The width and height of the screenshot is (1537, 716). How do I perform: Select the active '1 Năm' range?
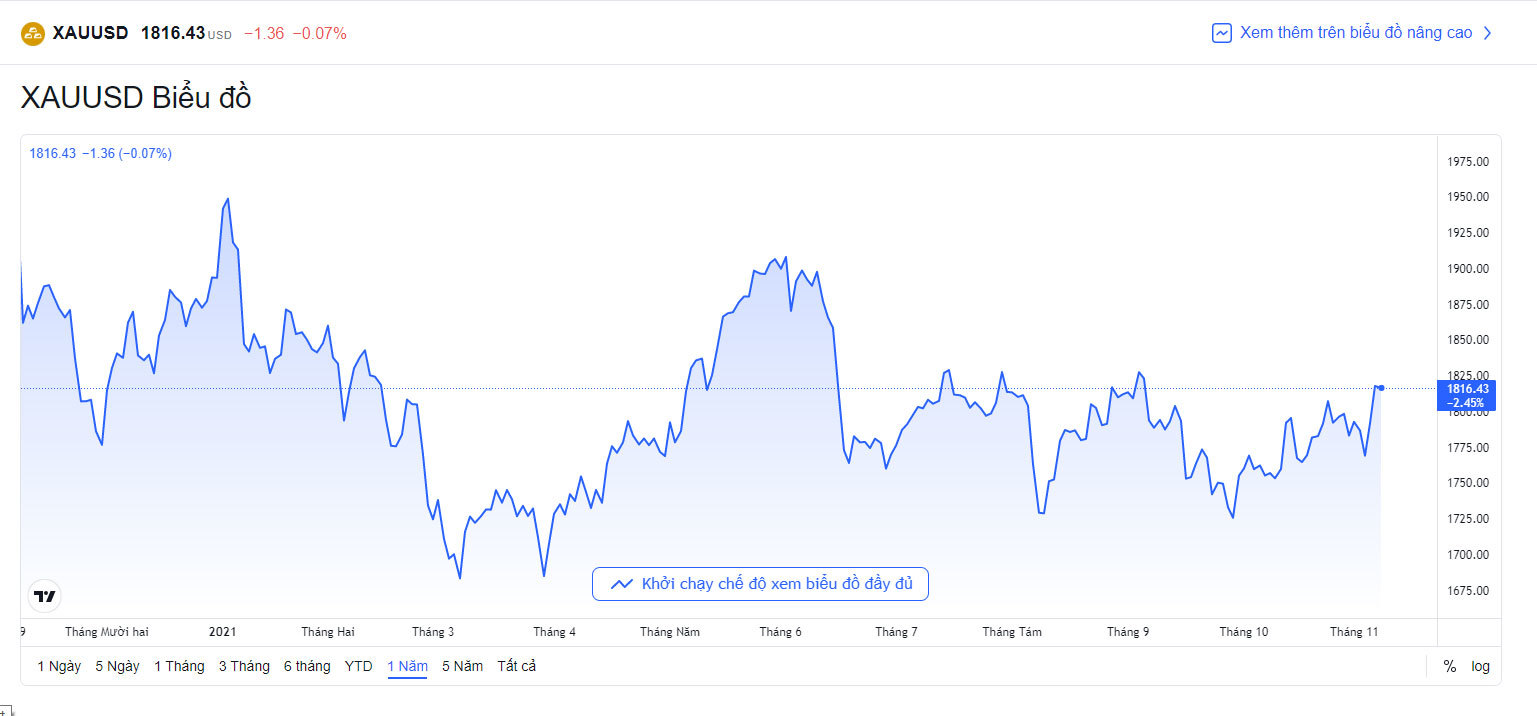407,666
